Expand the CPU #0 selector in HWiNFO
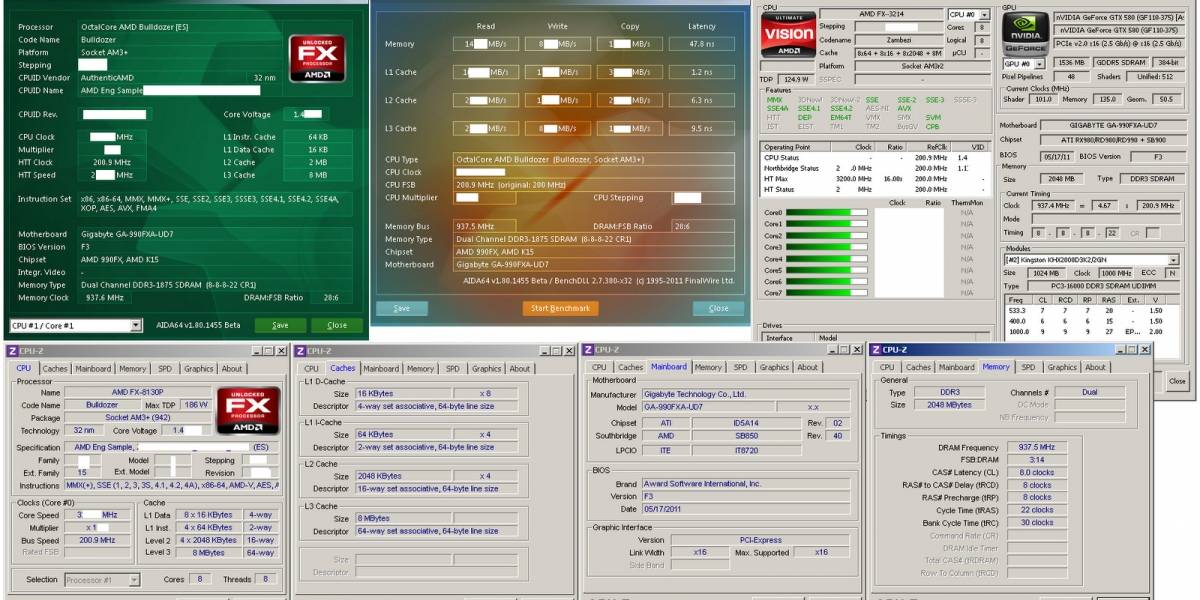Screen dimensions: 1200x600 coord(968,14)
